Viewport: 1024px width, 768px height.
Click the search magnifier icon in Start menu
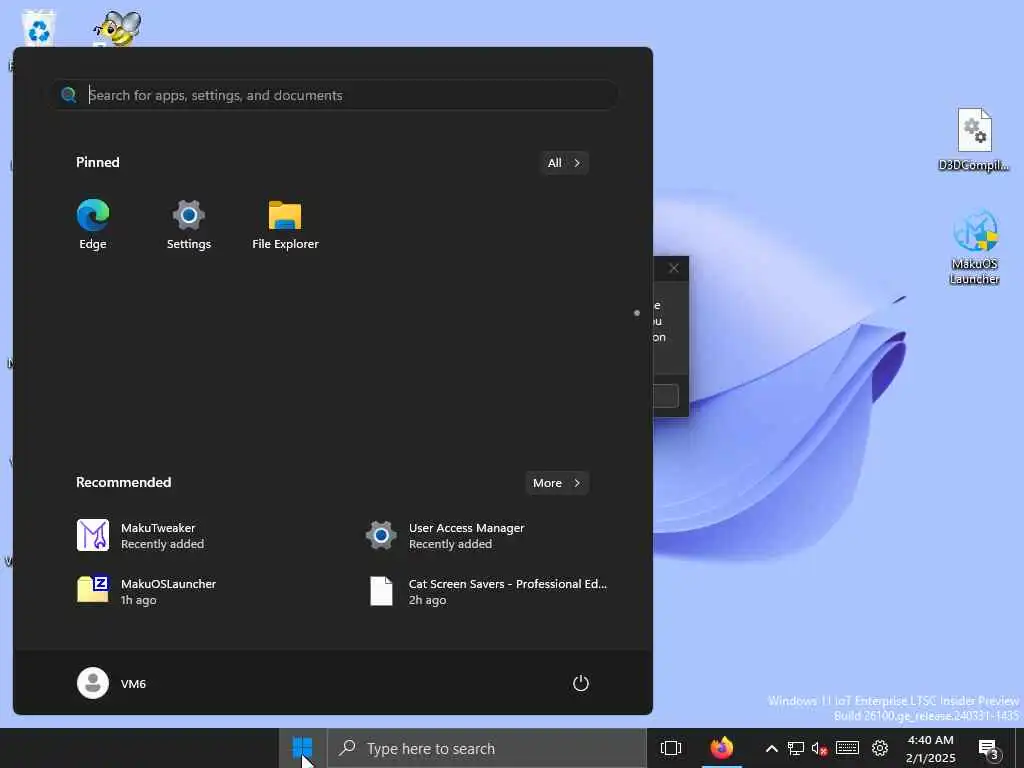[x=69, y=95]
